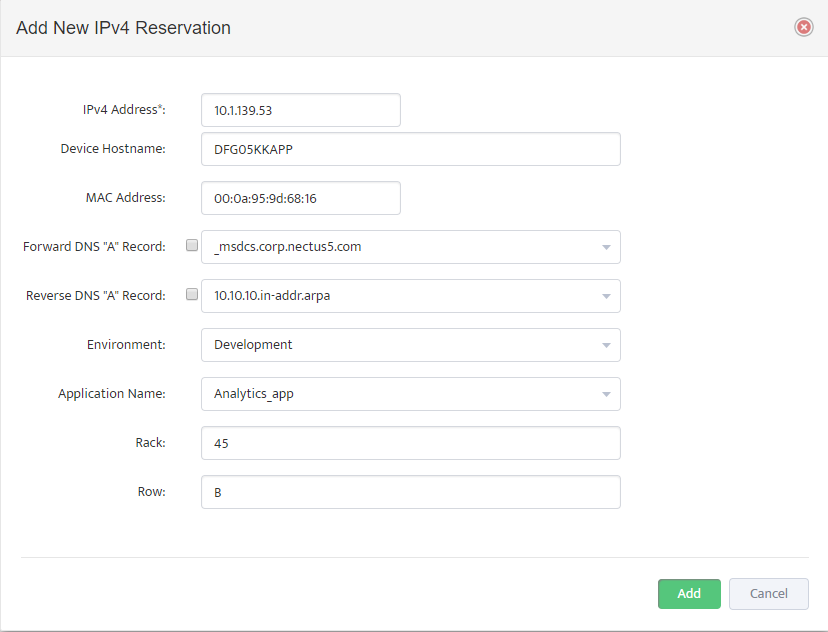Screen dimensions: 828x632
Task: Enable the Reverse DNS "A" Record checkbox
Action: 192,294
